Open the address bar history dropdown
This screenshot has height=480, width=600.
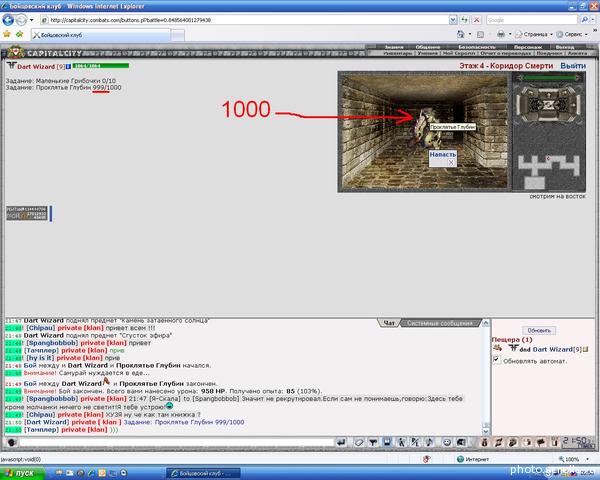click(x=453, y=20)
